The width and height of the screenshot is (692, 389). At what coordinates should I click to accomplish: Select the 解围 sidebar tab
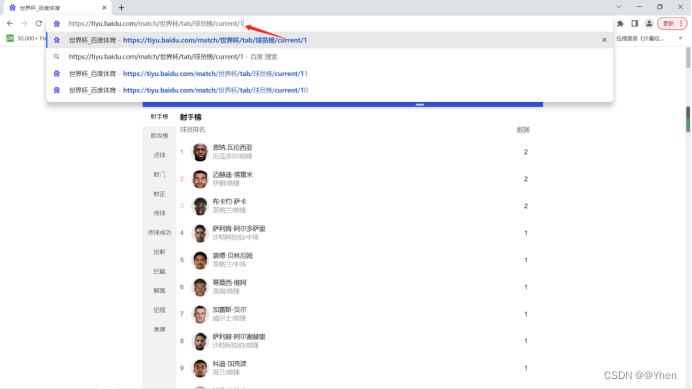click(159, 291)
